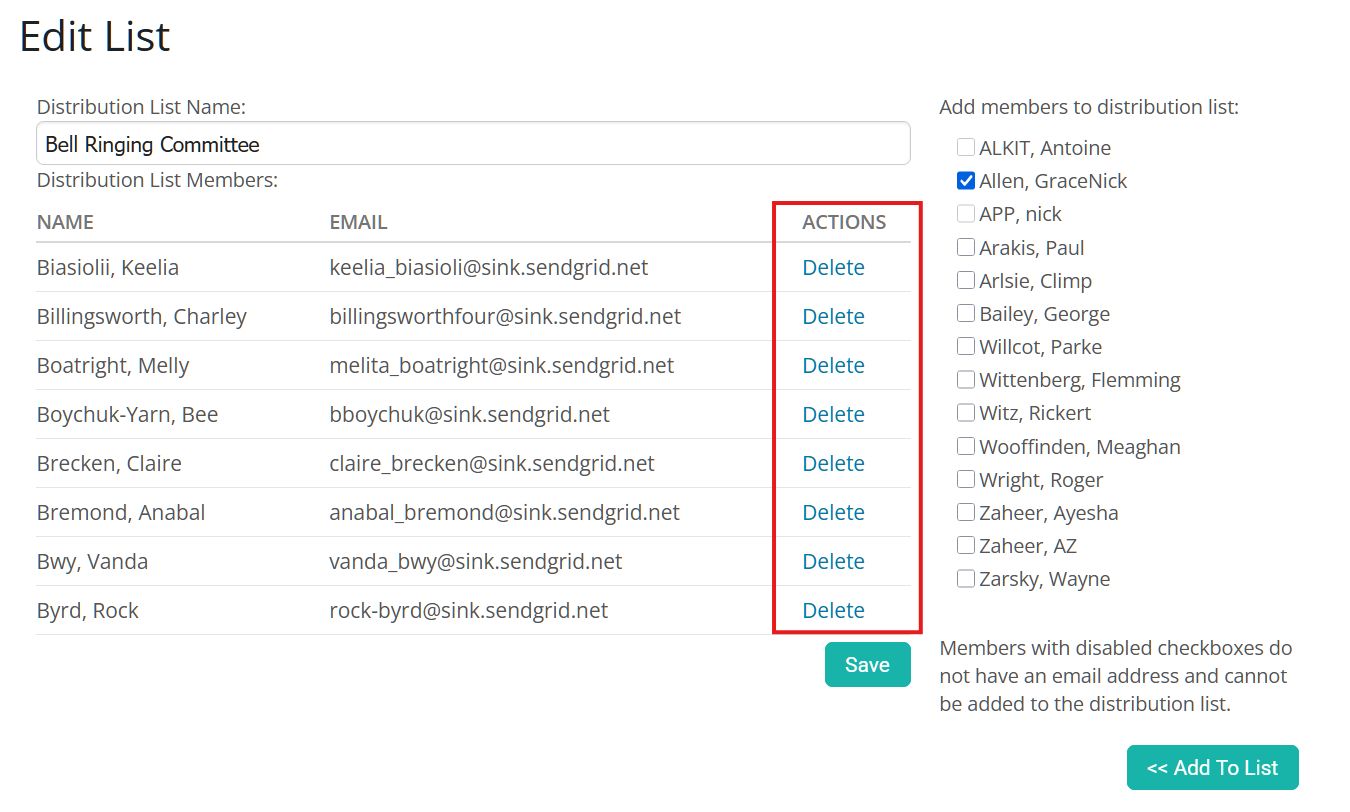Check the Willcot, Parke checkbox
The height and width of the screenshot is (812, 1350).
coord(966,347)
